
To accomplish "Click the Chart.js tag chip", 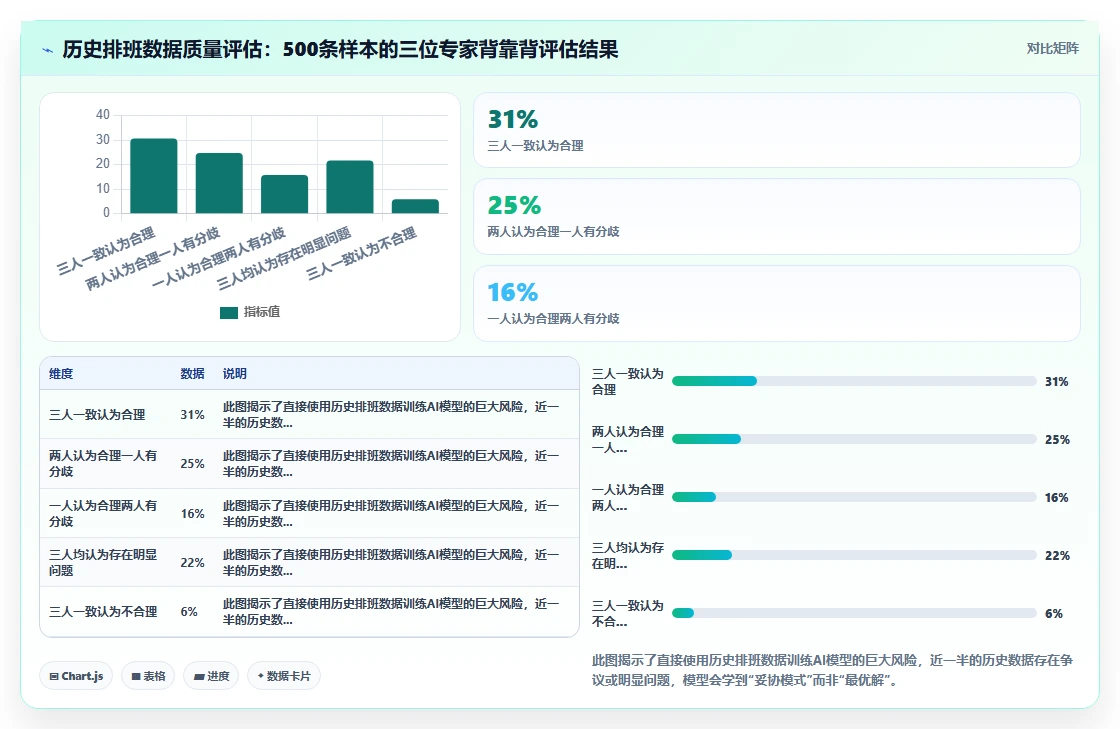I will 76,676.
